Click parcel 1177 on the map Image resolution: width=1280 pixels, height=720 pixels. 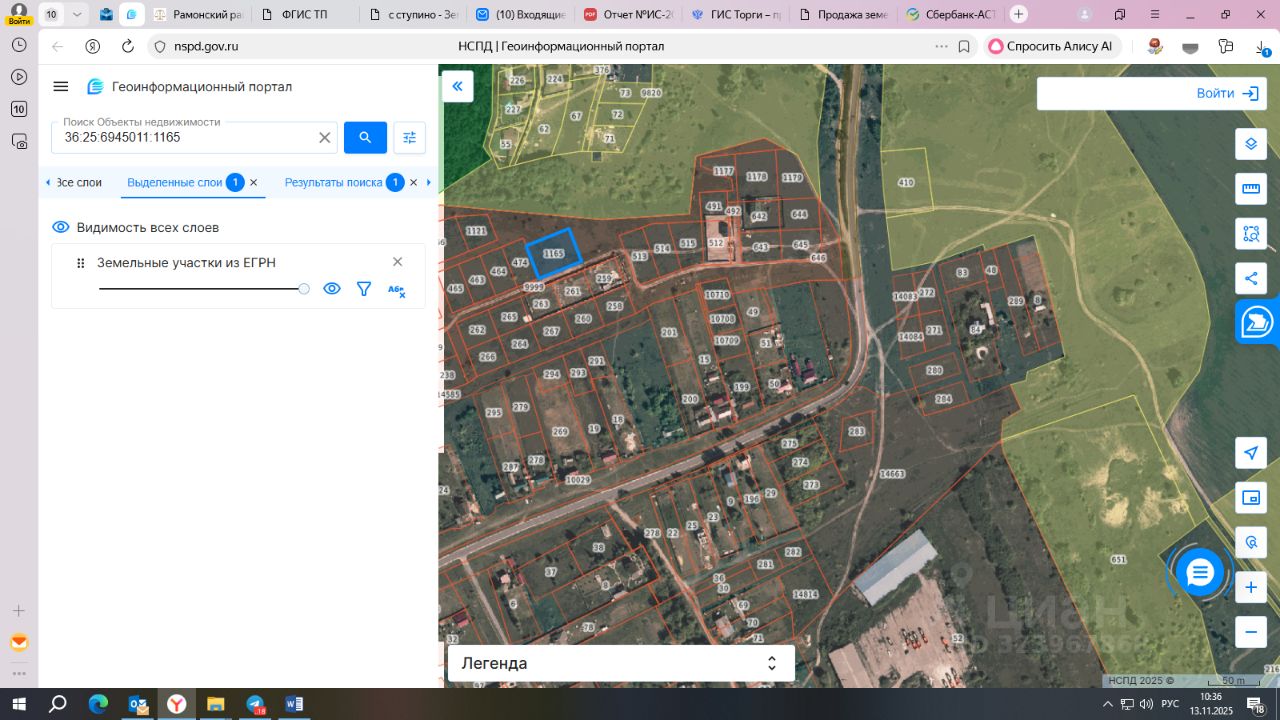[x=724, y=172]
